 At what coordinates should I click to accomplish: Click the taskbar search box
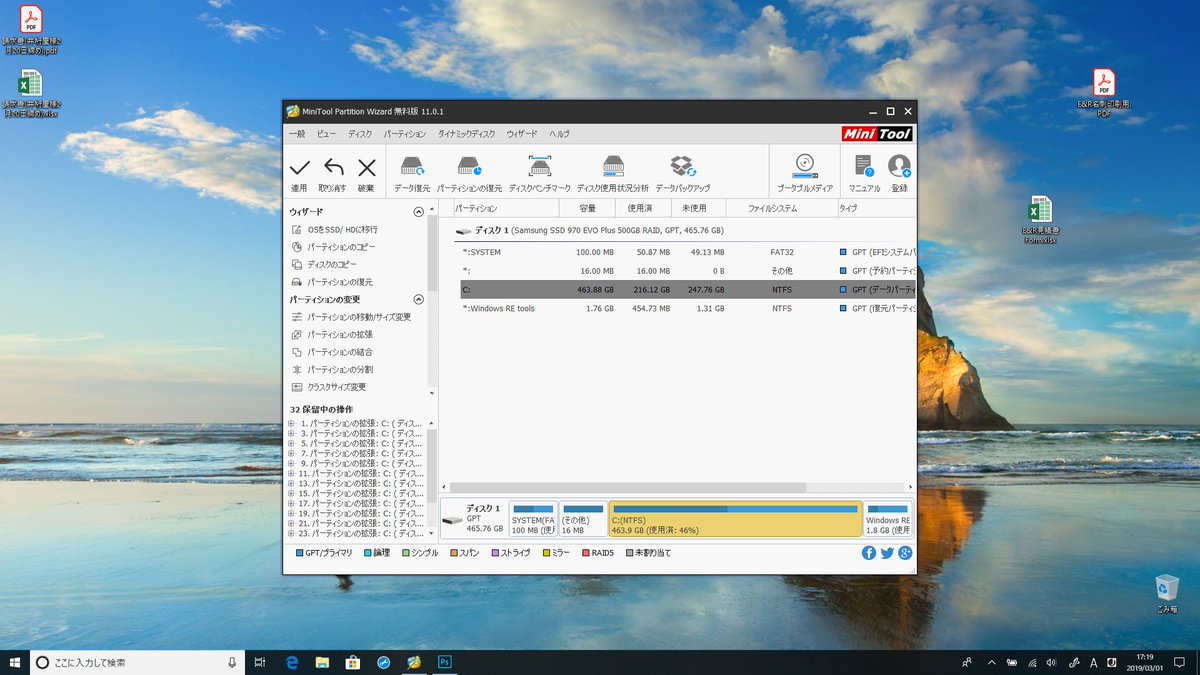[x=137, y=662]
